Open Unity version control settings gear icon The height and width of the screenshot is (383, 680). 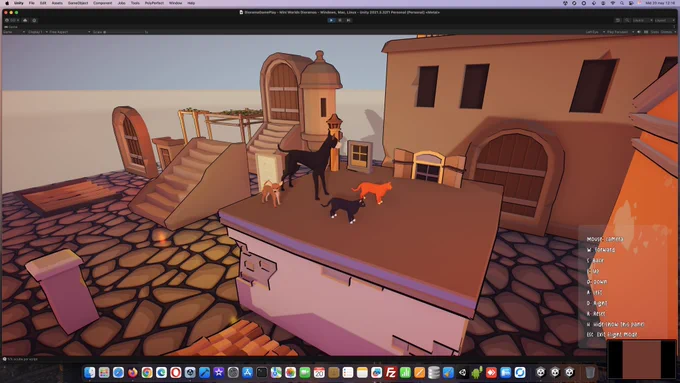coord(34,20)
